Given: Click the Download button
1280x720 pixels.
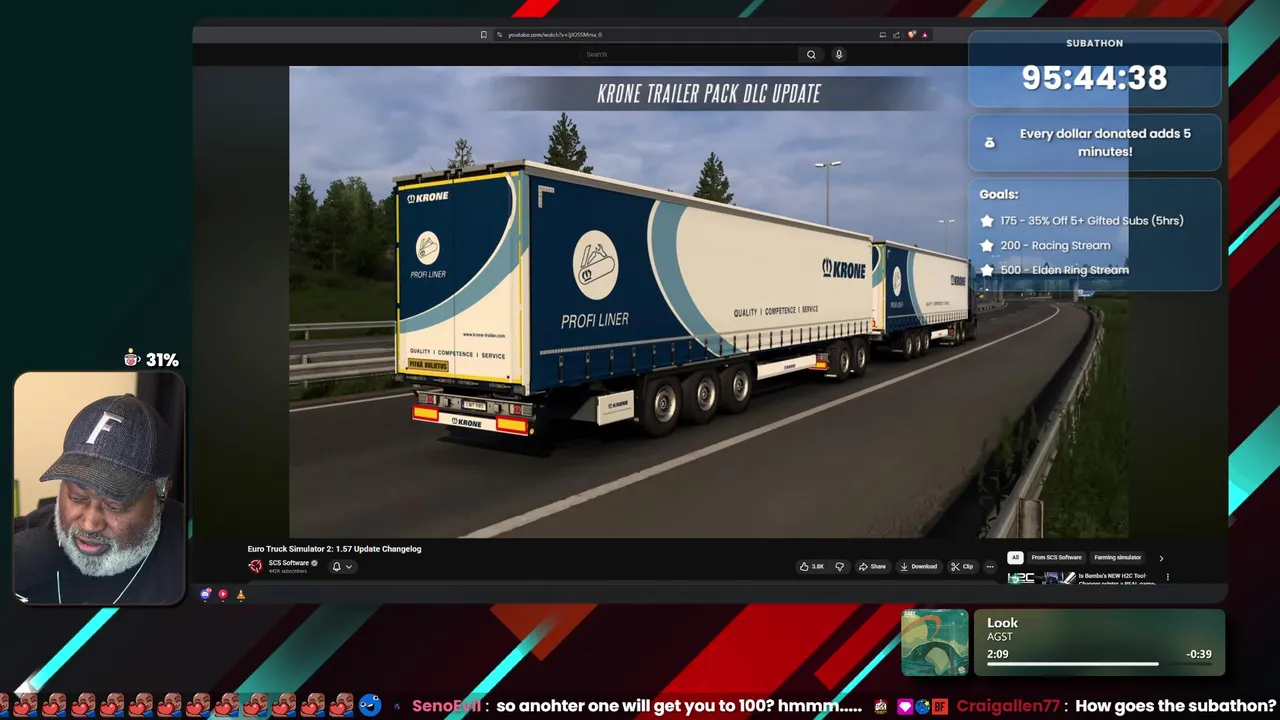Looking at the screenshot, I should pyautogui.click(x=918, y=567).
